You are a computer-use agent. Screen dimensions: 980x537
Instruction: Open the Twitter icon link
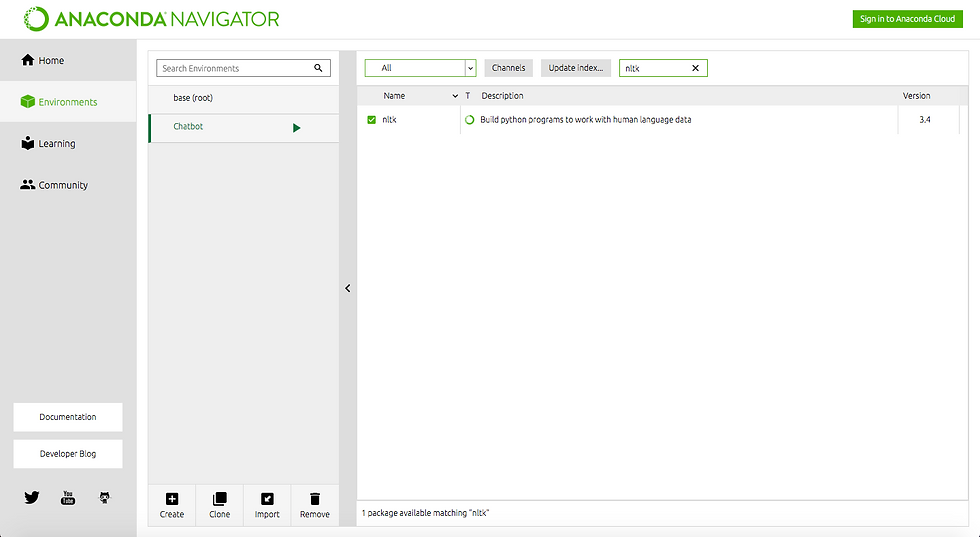tap(32, 498)
